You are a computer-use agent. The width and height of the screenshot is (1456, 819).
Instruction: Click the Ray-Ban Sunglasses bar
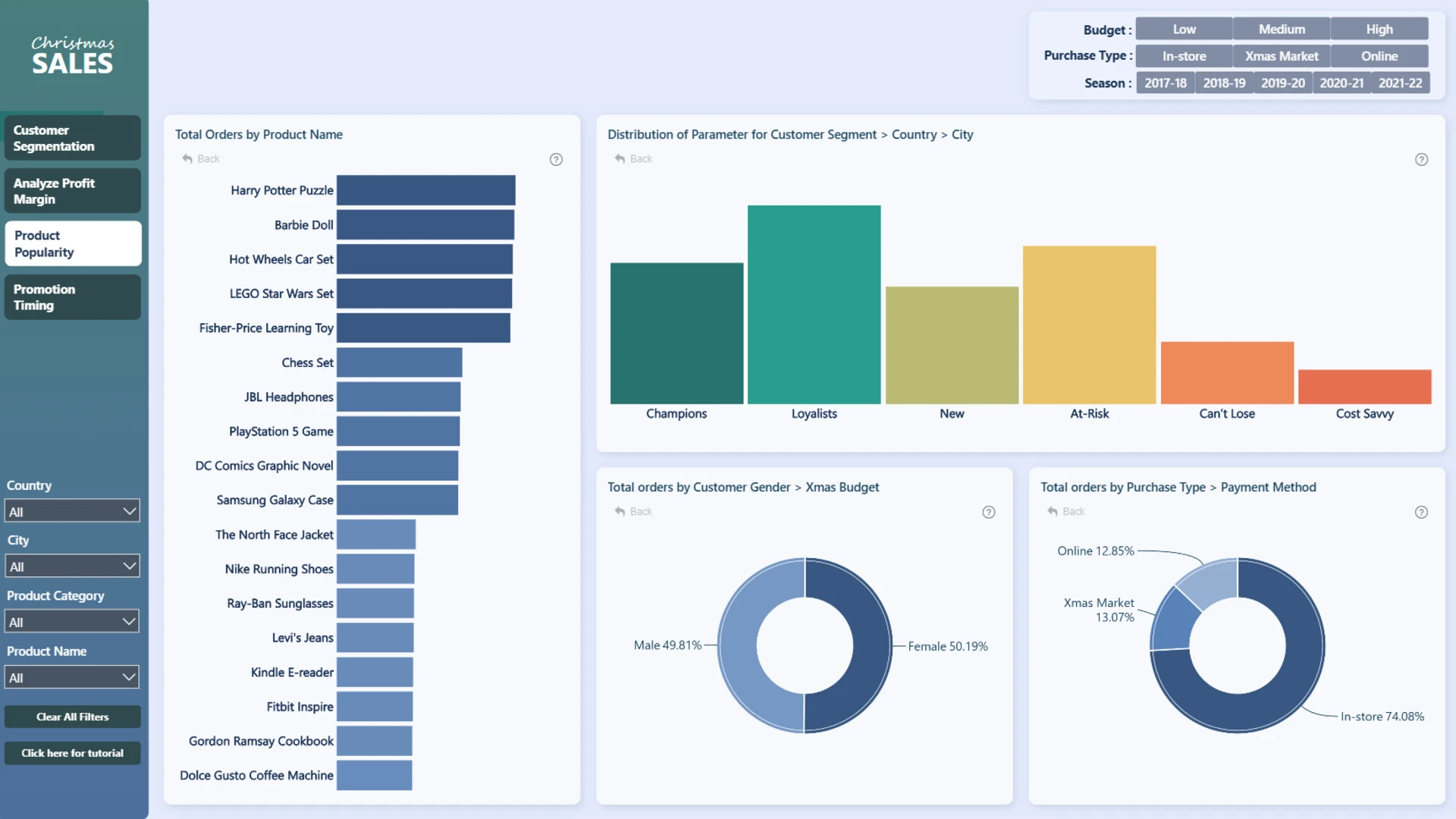coord(375,604)
